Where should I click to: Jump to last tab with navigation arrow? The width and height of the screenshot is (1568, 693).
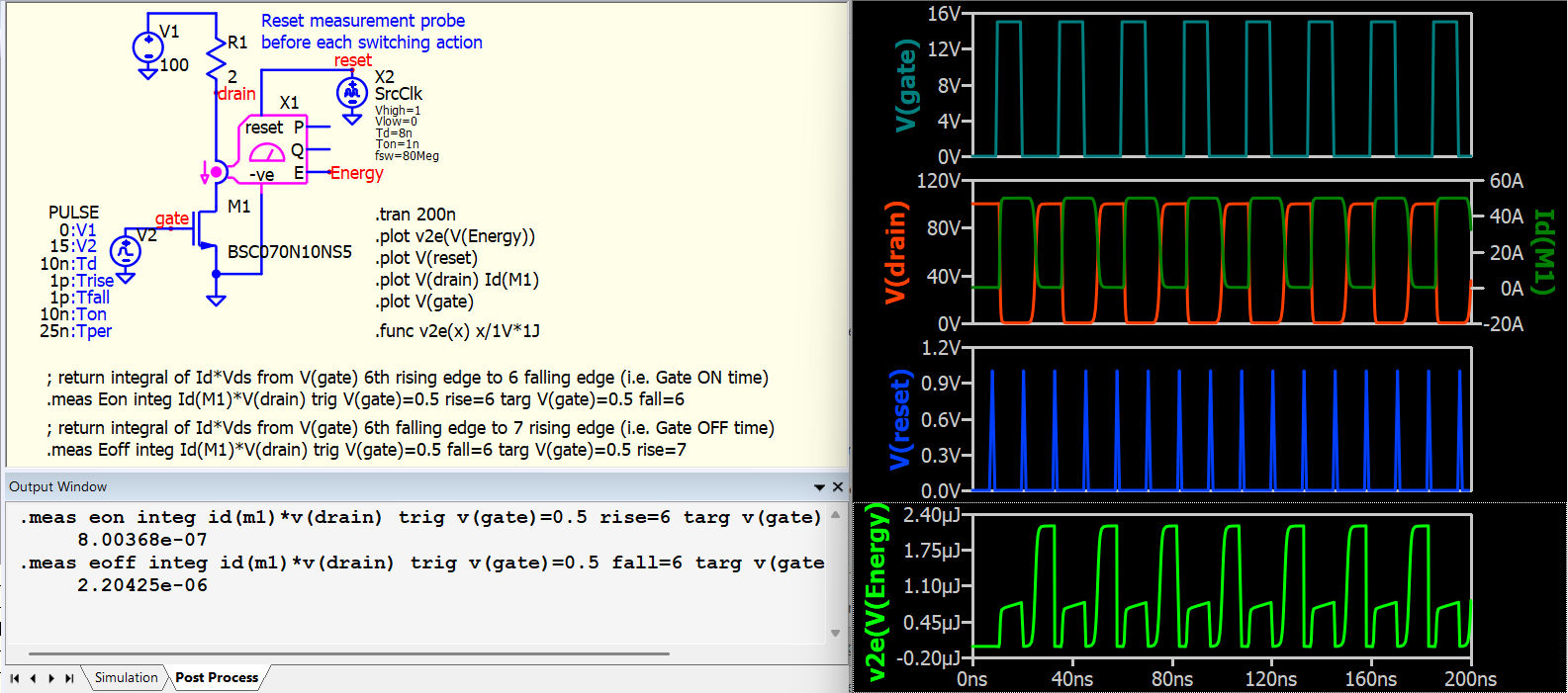[69, 678]
